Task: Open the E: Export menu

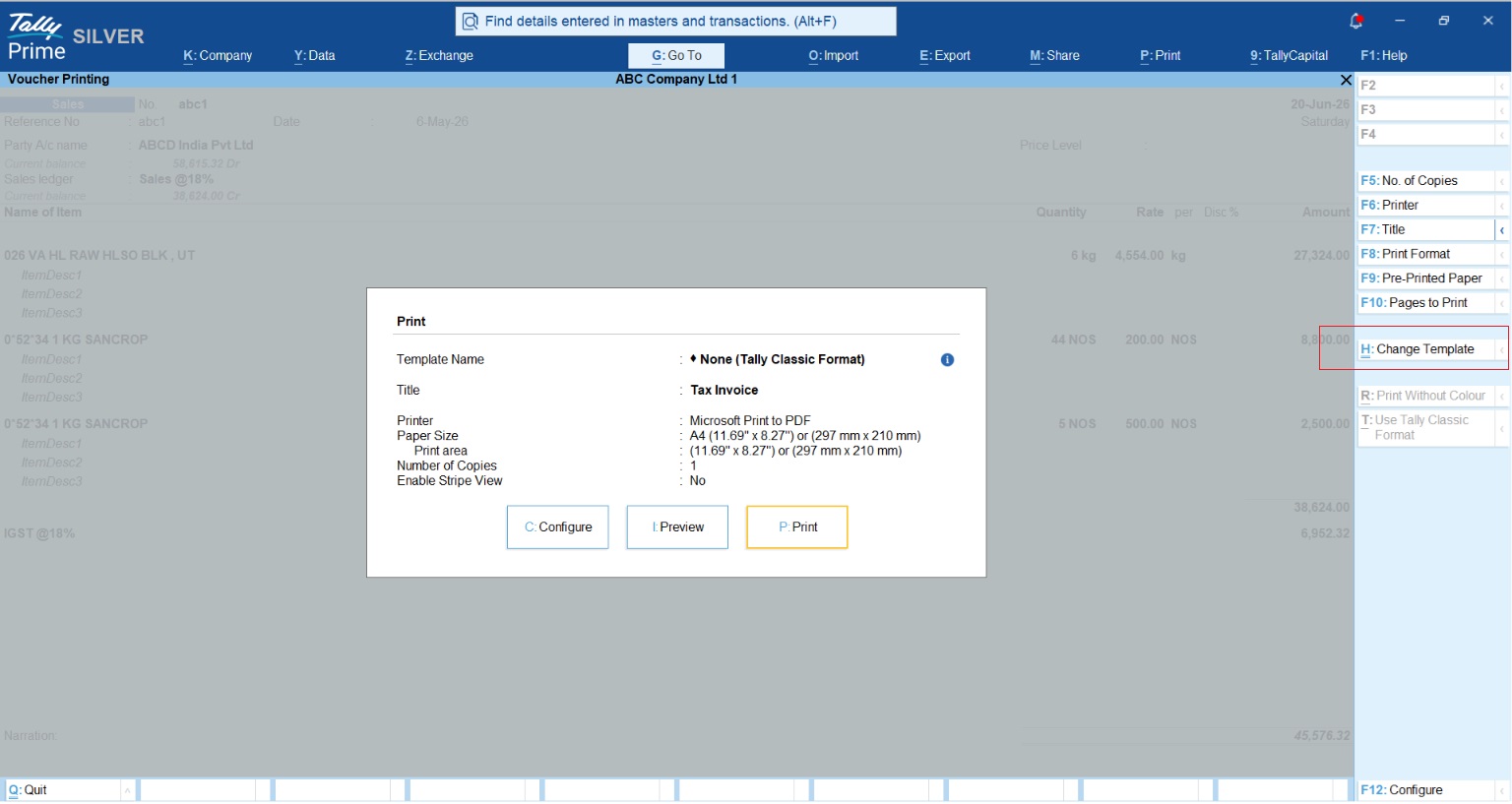Action: [x=945, y=56]
